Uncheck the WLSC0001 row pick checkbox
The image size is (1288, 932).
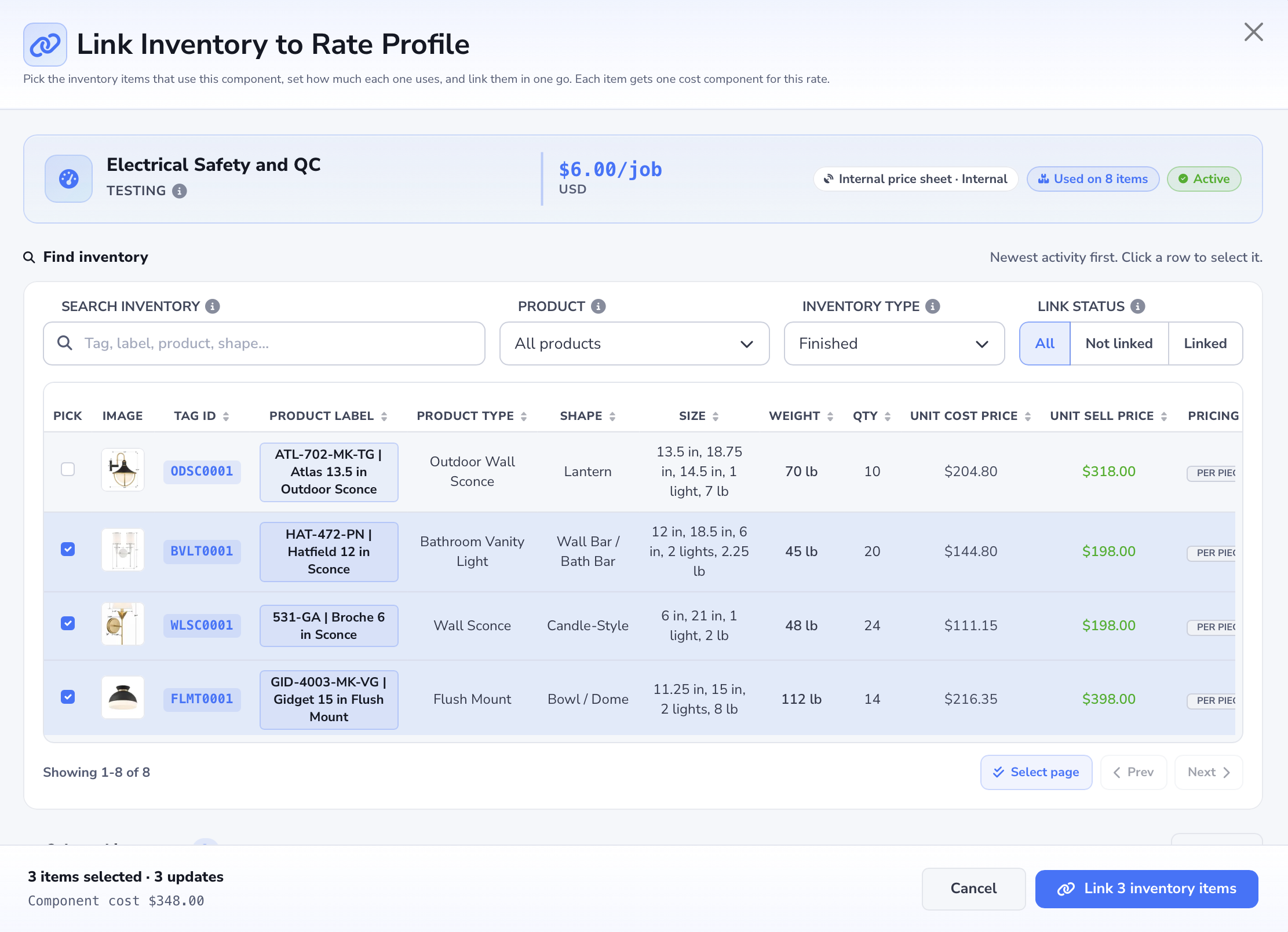(68, 623)
